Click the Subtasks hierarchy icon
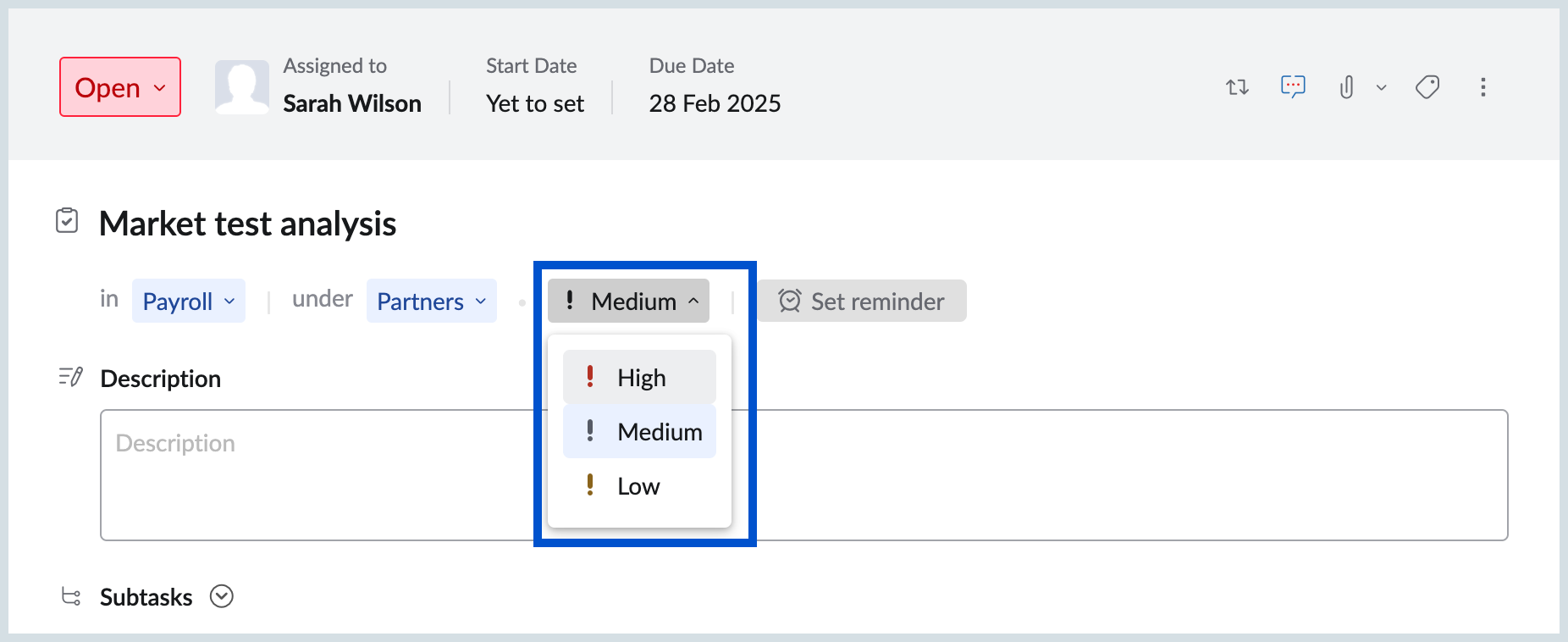Screen dimensions: 1568x642 (71, 596)
